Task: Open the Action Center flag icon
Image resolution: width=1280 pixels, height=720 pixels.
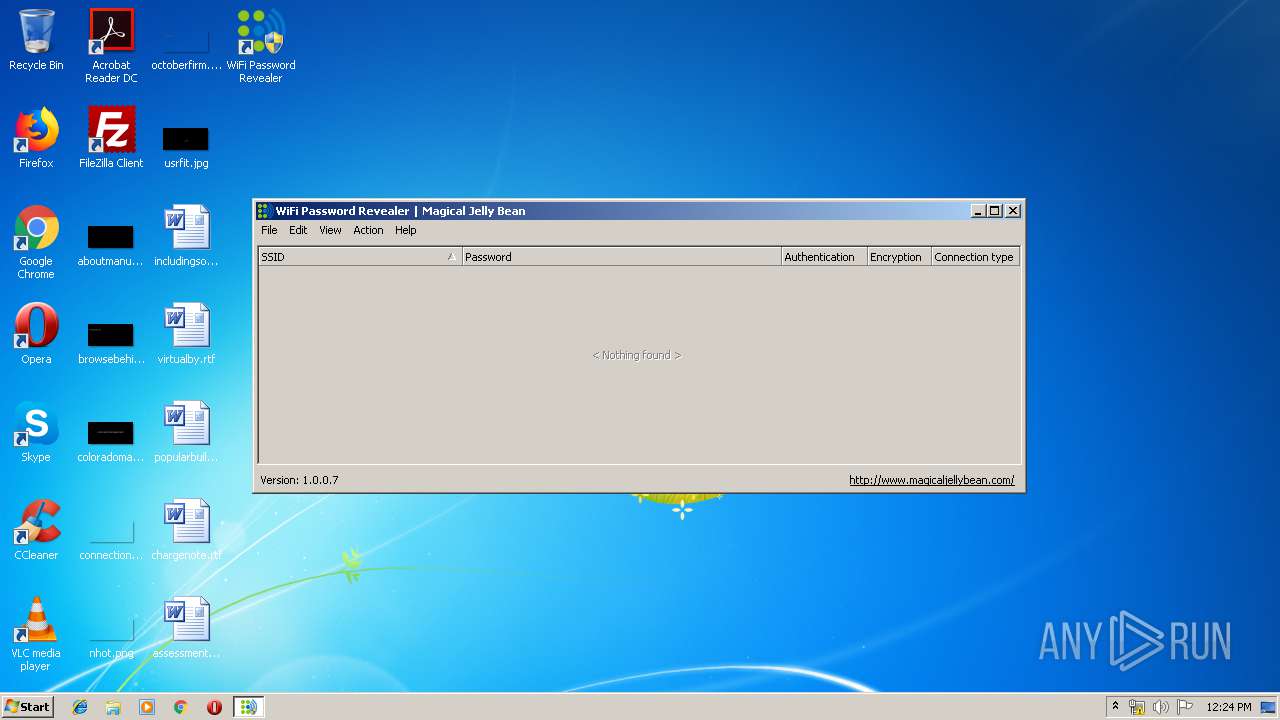Action: [1185, 707]
